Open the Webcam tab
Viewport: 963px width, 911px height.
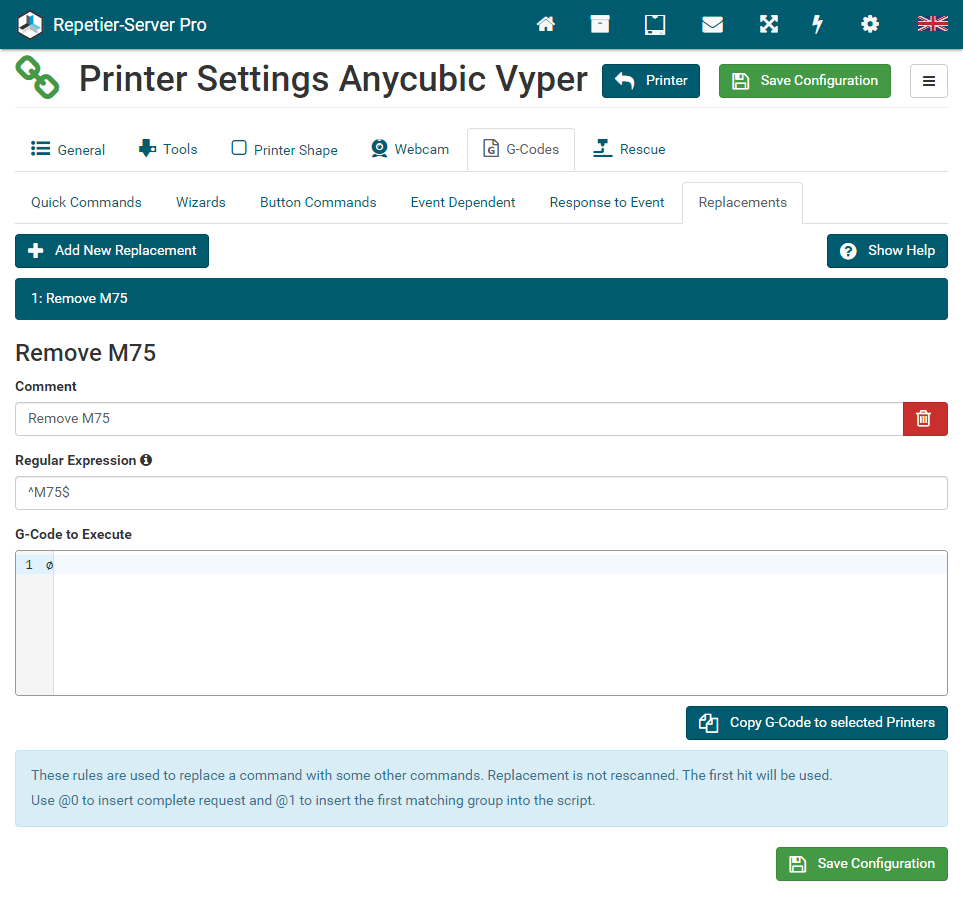point(410,149)
